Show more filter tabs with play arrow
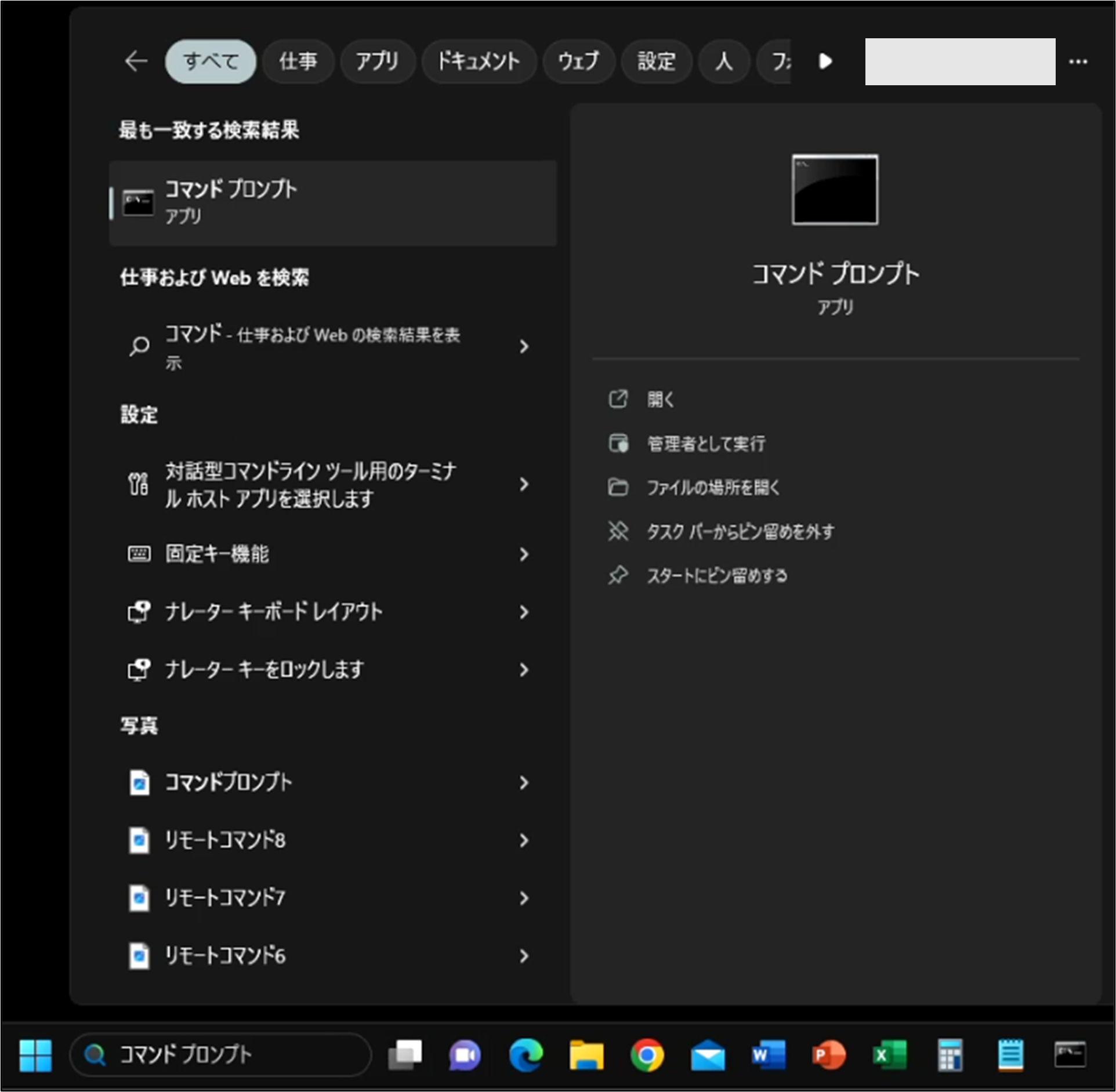Screen dimensions: 1116x1092 (825, 61)
